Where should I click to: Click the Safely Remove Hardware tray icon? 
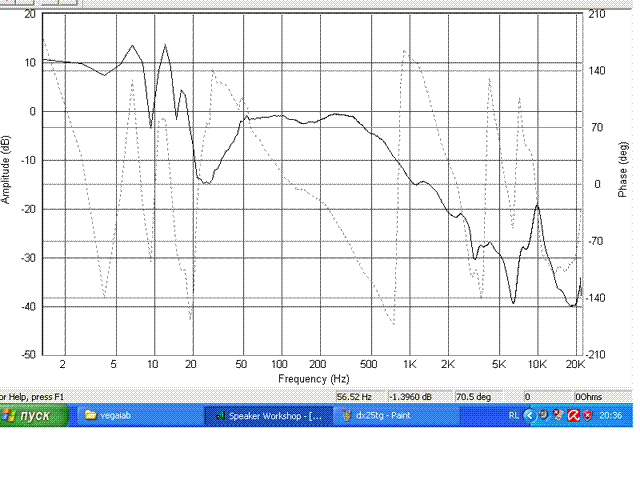(x=558, y=416)
